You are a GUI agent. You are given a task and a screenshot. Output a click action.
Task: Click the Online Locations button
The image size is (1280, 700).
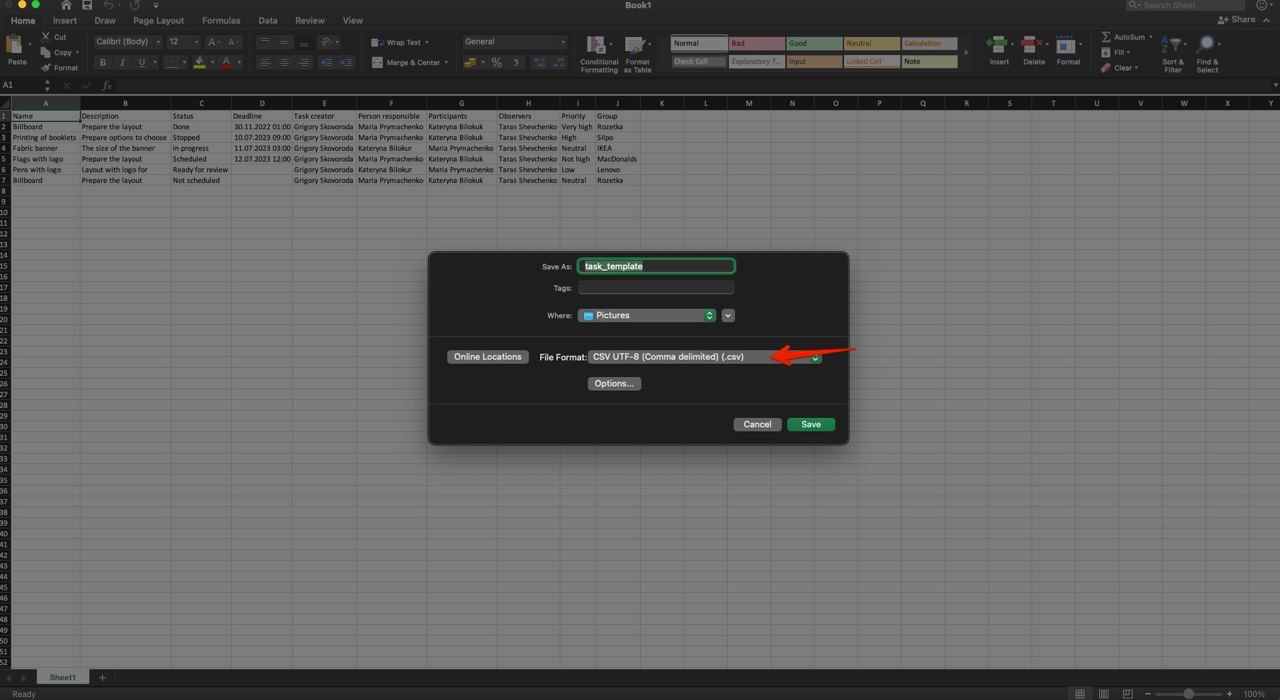[487, 357]
